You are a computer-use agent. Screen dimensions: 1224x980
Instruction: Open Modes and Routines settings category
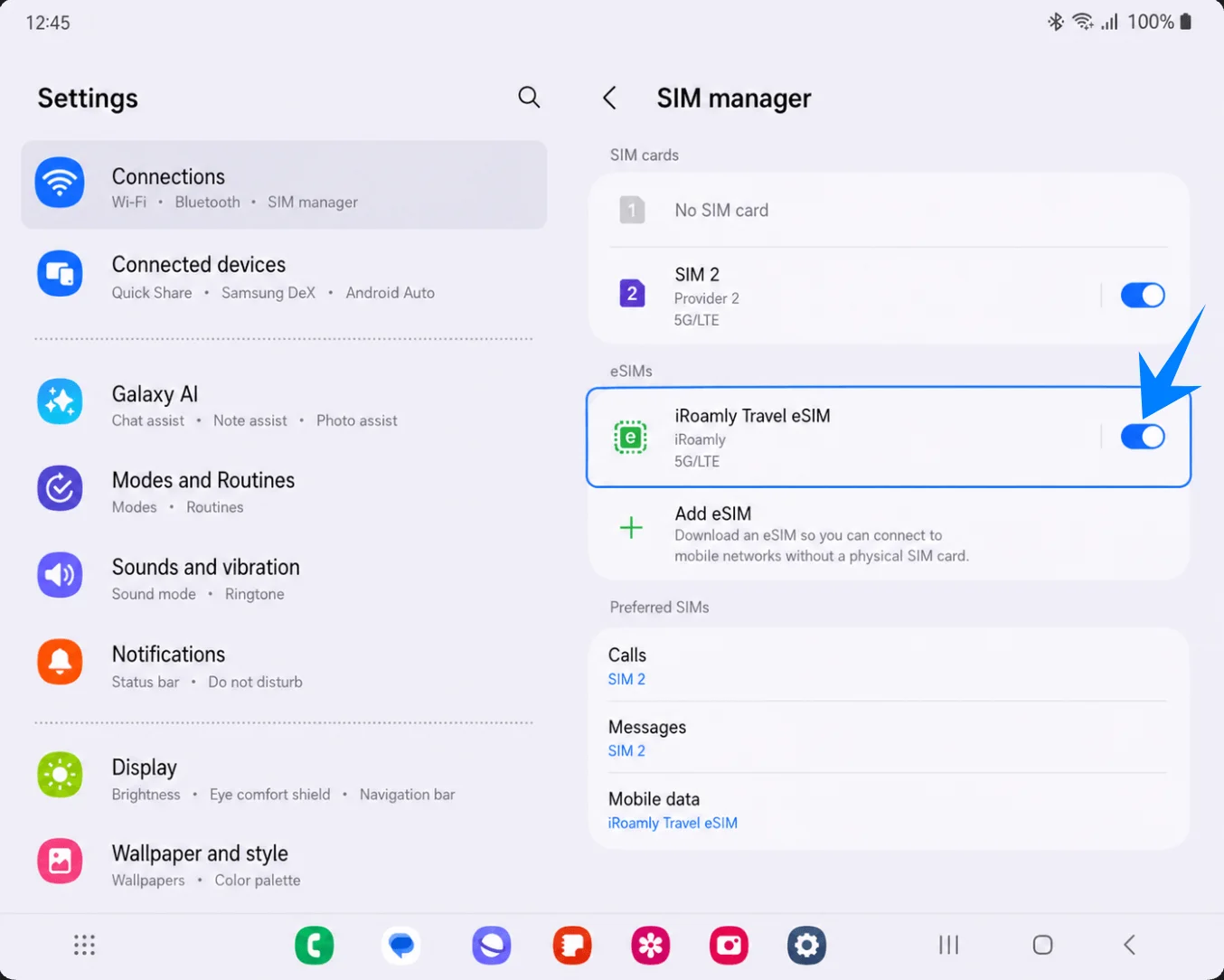(284, 491)
